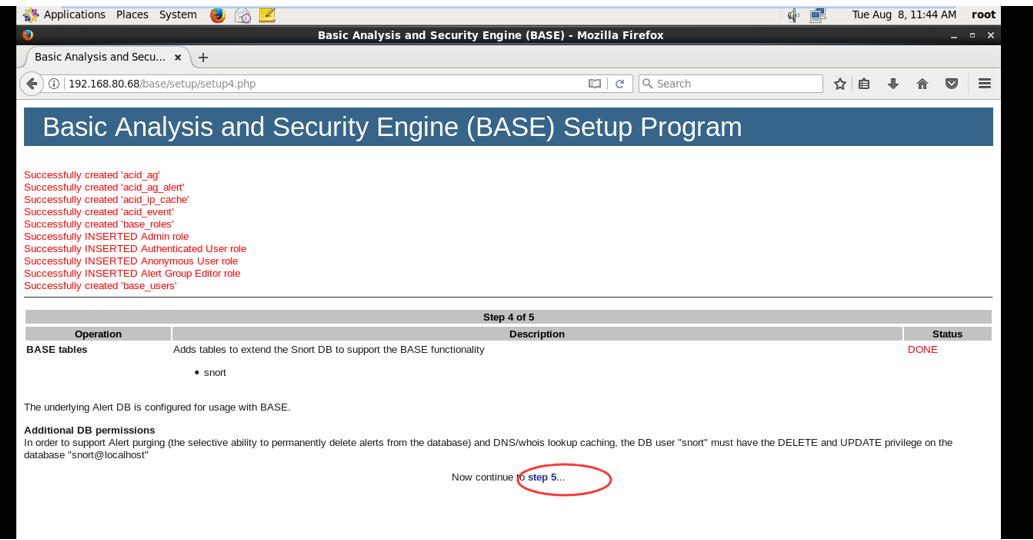Screen dimensions: 1033x540
Task: Click the Status column header
Action: pyautogui.click(x=947, y=334)
